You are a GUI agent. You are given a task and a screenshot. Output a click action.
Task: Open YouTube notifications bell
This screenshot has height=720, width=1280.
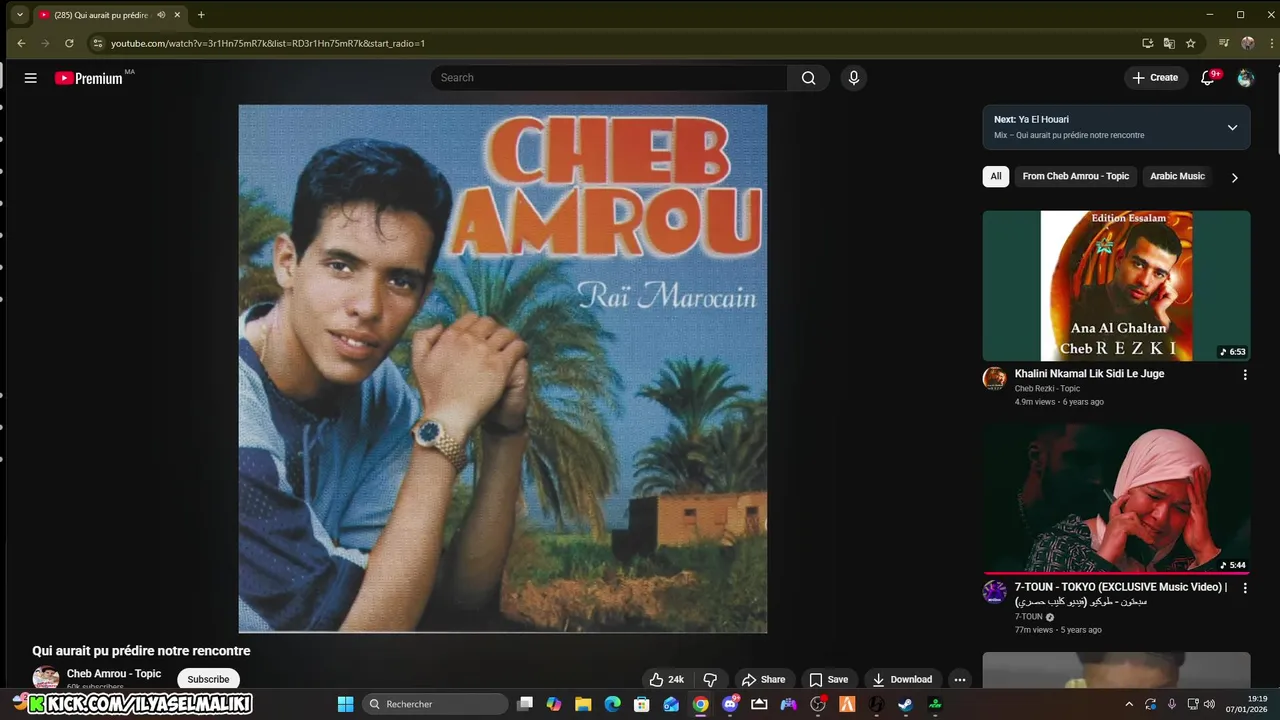[x=1208, y=78]
